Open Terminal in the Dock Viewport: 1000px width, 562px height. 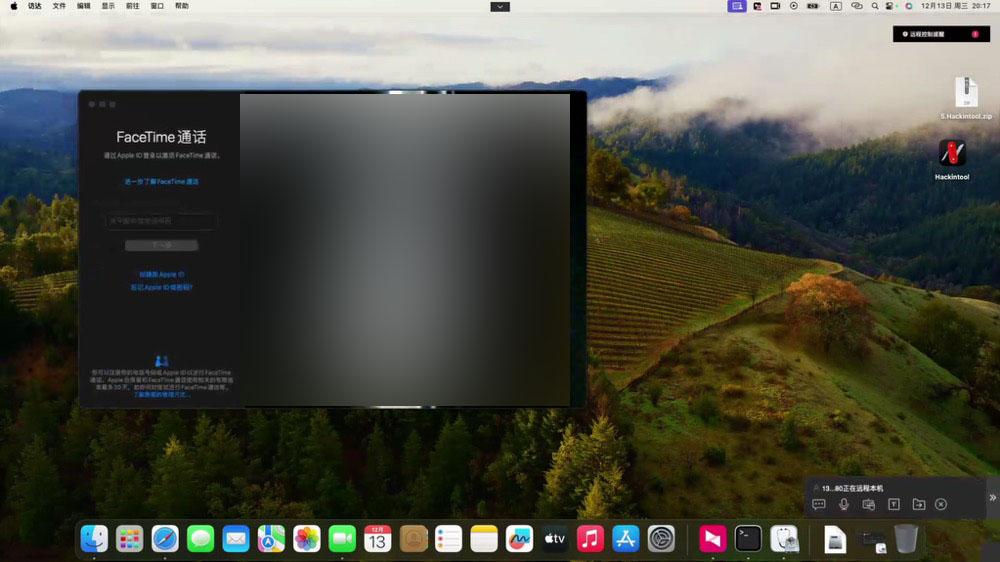click(x=748, y=539)
